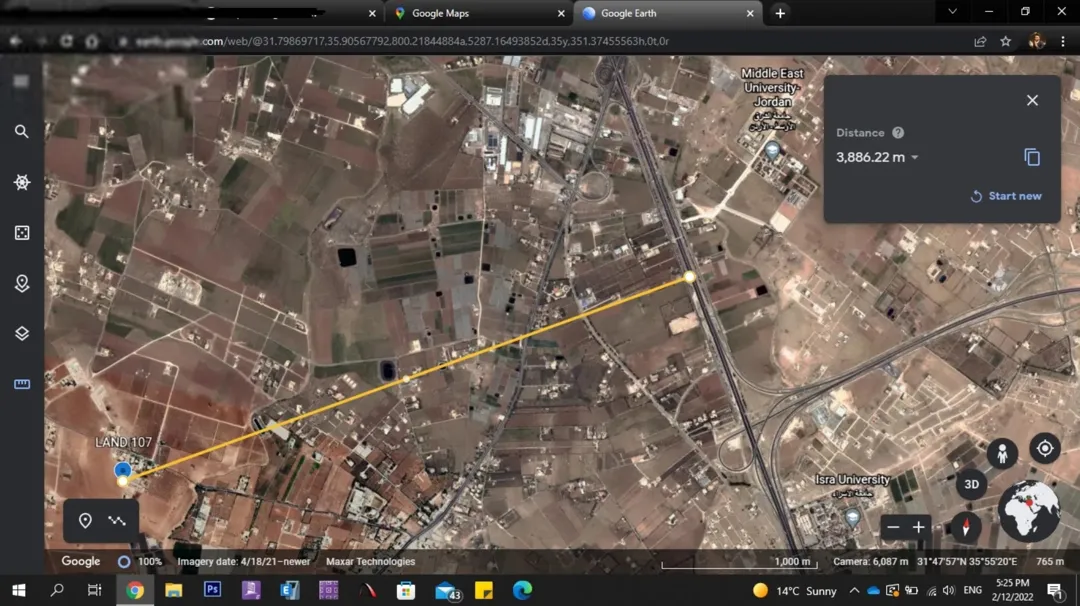Zoom in with the plus button
The width and height of the screenshot is (1080, 606).
918,527
